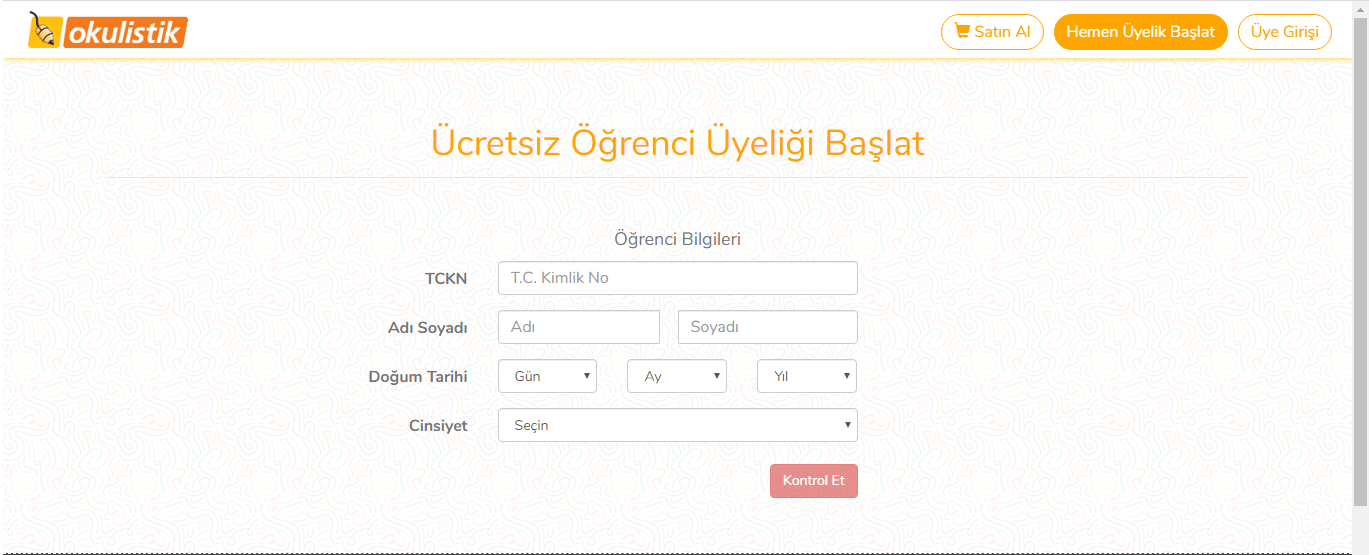This screenshot has width=1369, height=555.
Task: Click the okulistik bee logo
Action: pos(108,30)
